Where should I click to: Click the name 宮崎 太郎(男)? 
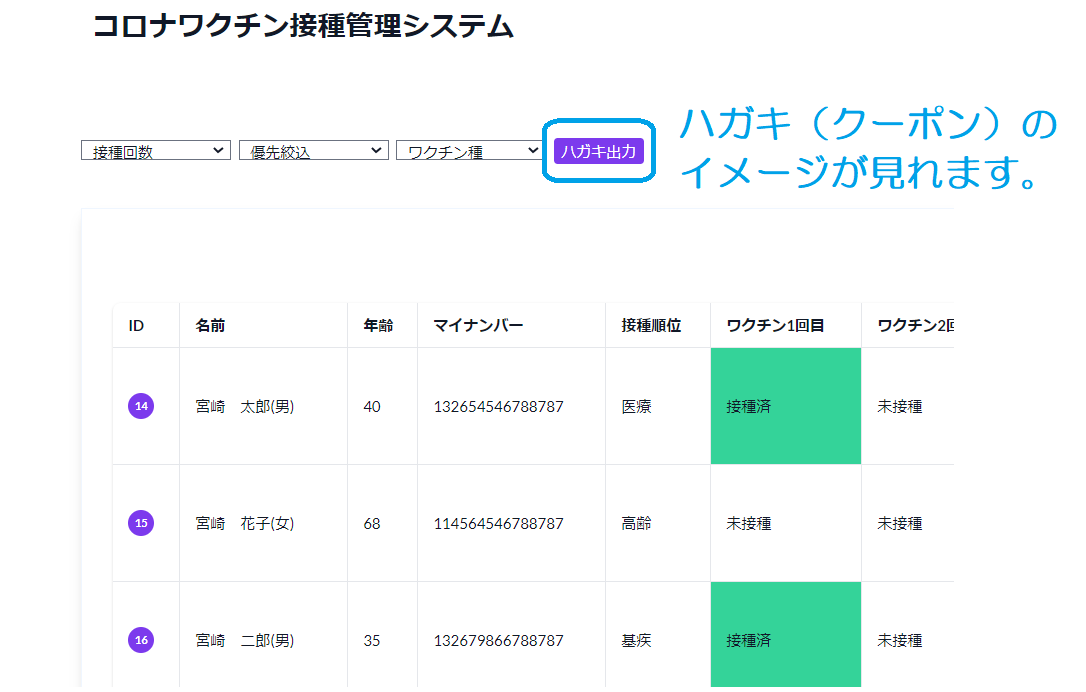pyautogui.click(x=244, y=407)
